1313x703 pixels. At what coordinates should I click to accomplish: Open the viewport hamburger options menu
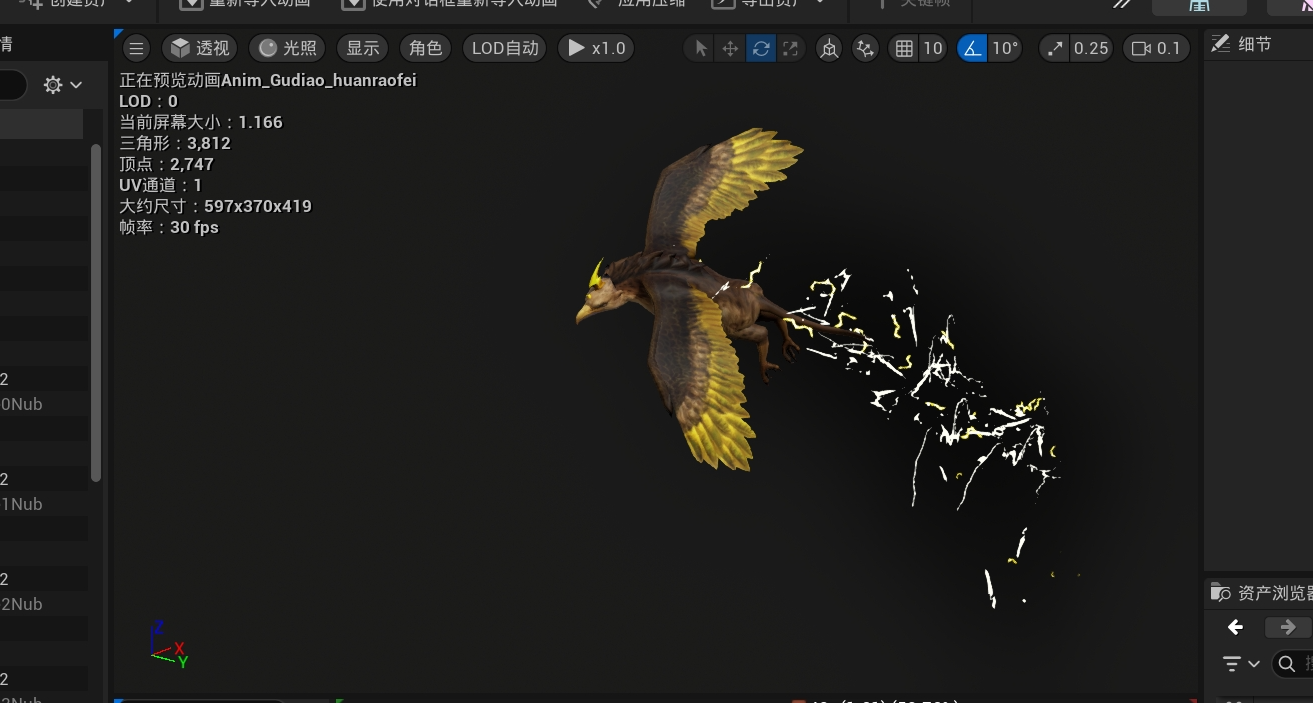click(x=137, y=48)
